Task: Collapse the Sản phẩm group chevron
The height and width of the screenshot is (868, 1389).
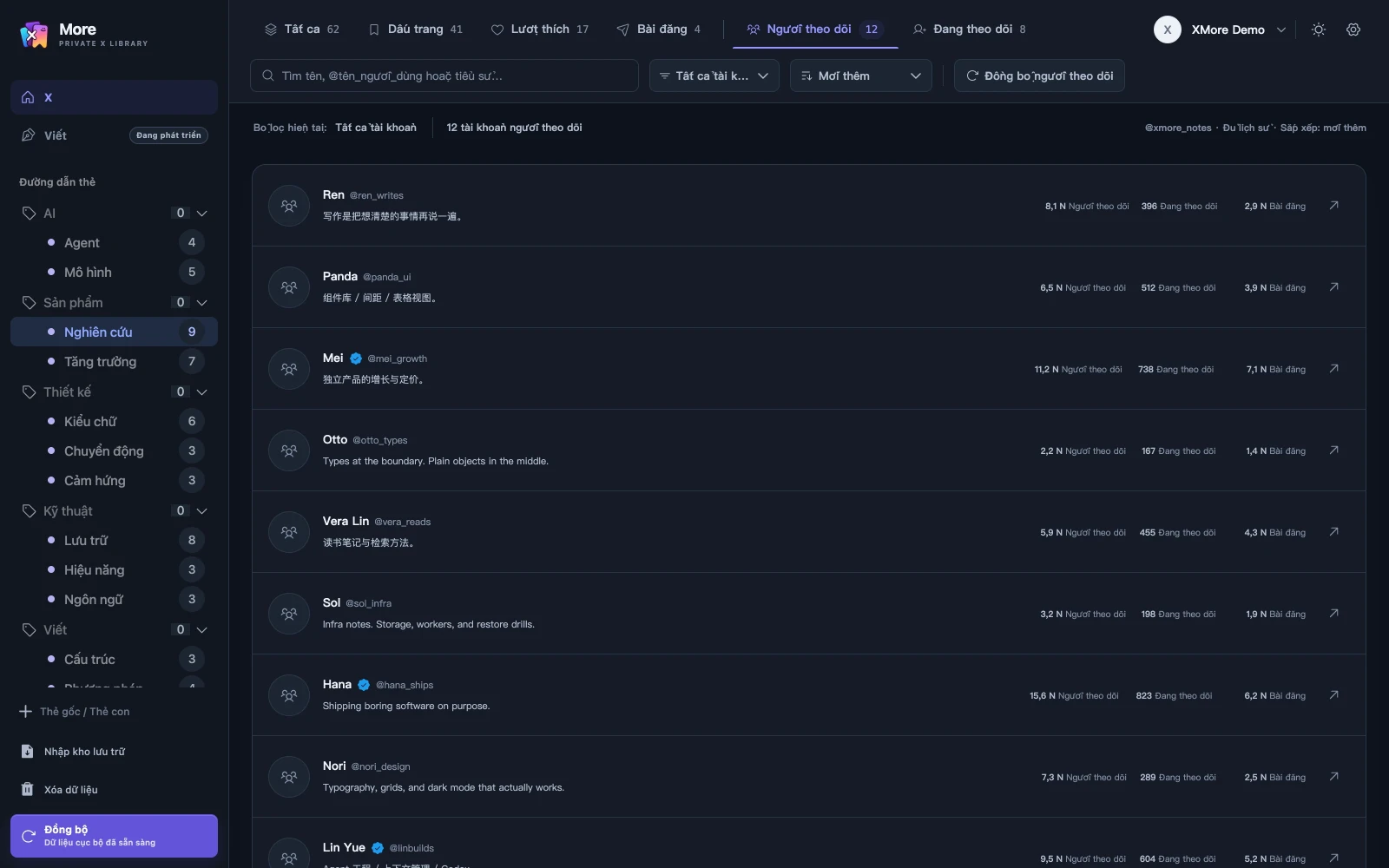Action: tap(202, 303)
